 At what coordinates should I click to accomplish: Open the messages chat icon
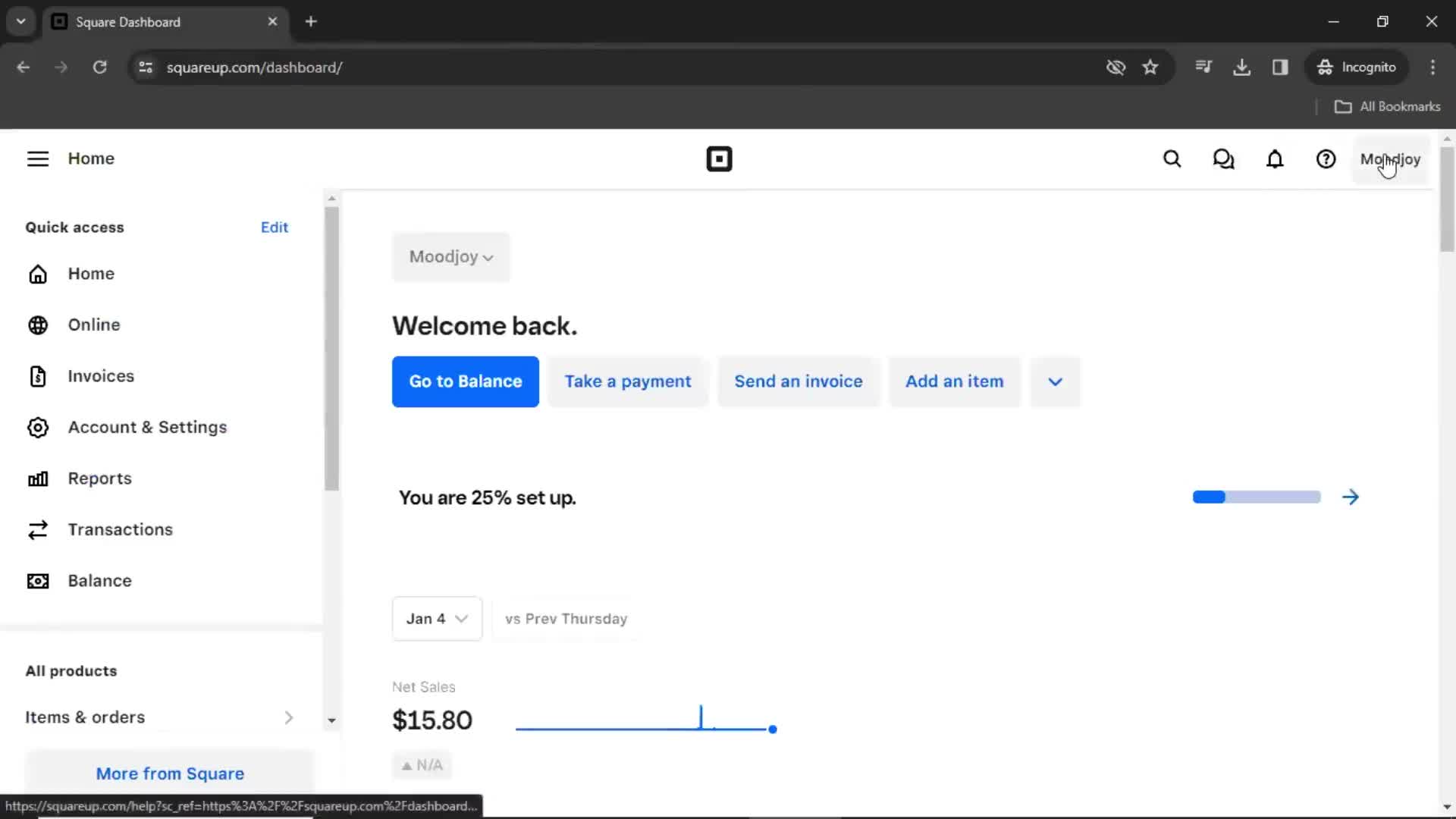tap(1223, 159)
